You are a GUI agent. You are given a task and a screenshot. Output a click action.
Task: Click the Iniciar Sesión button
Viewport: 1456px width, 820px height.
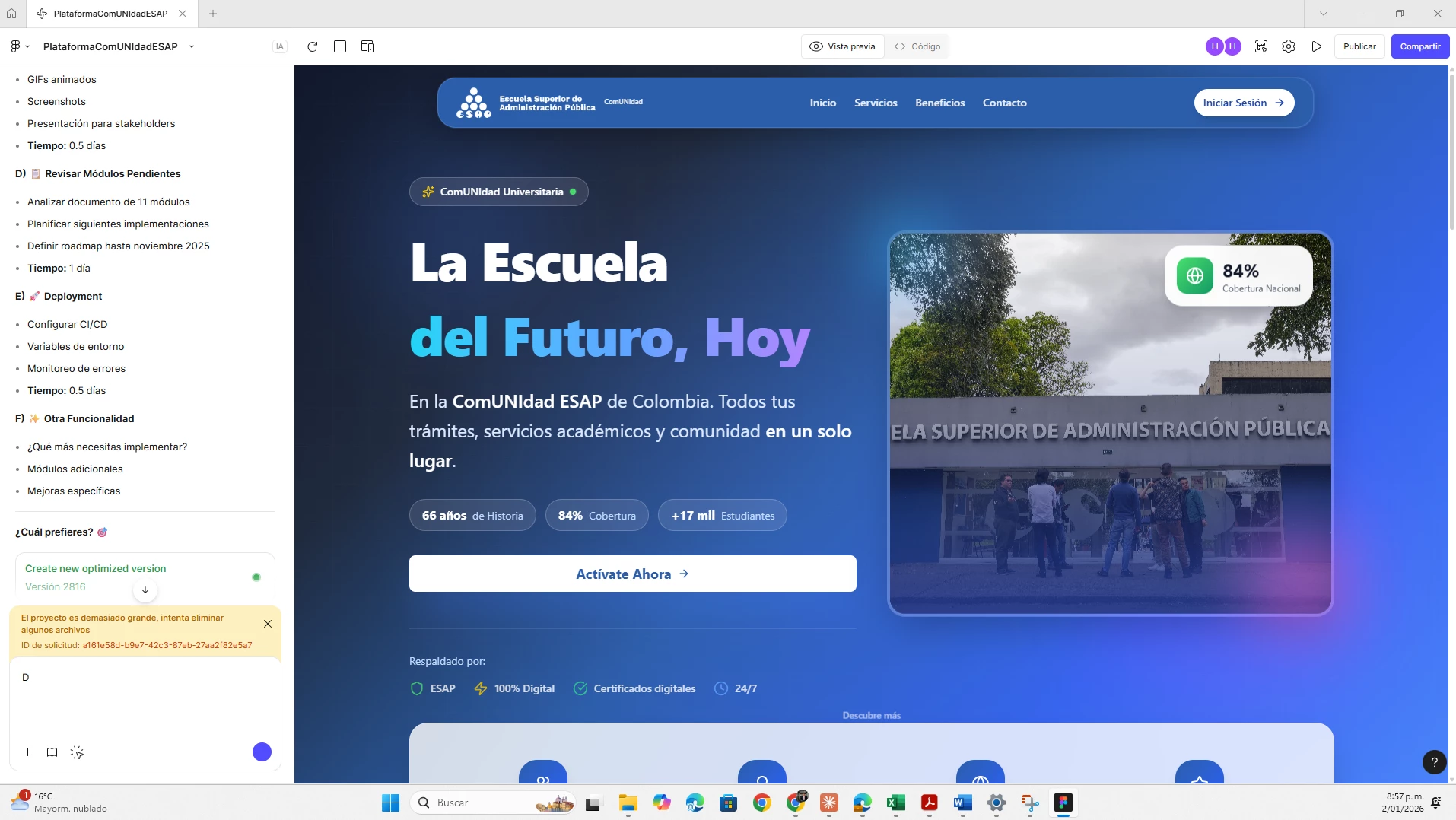coord(1244,103)
